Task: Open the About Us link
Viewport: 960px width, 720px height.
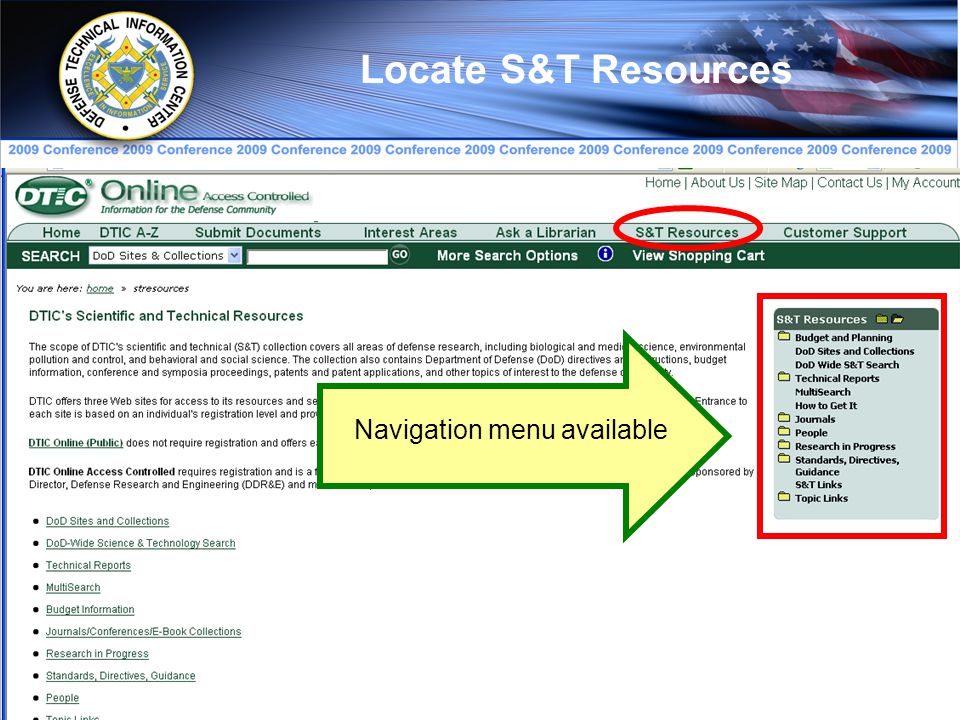Action: 718,182
